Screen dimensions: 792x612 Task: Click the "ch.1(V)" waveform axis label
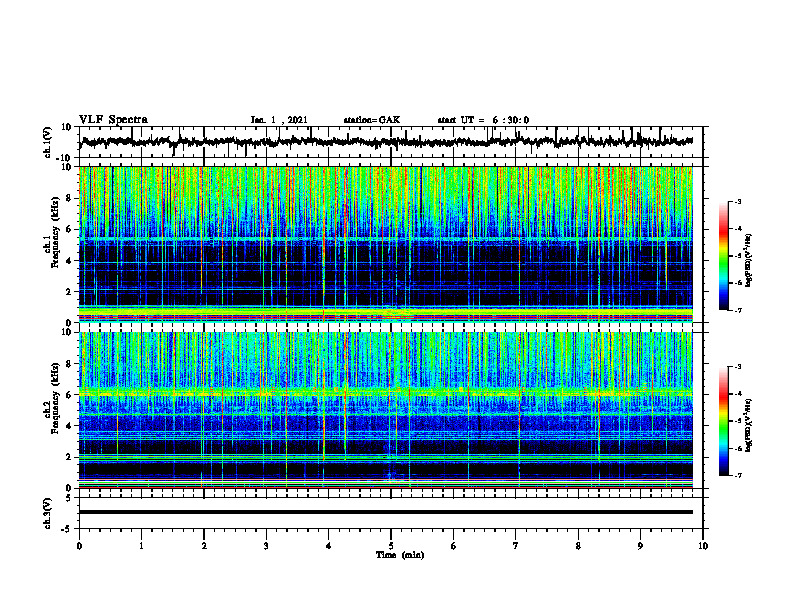48,142
